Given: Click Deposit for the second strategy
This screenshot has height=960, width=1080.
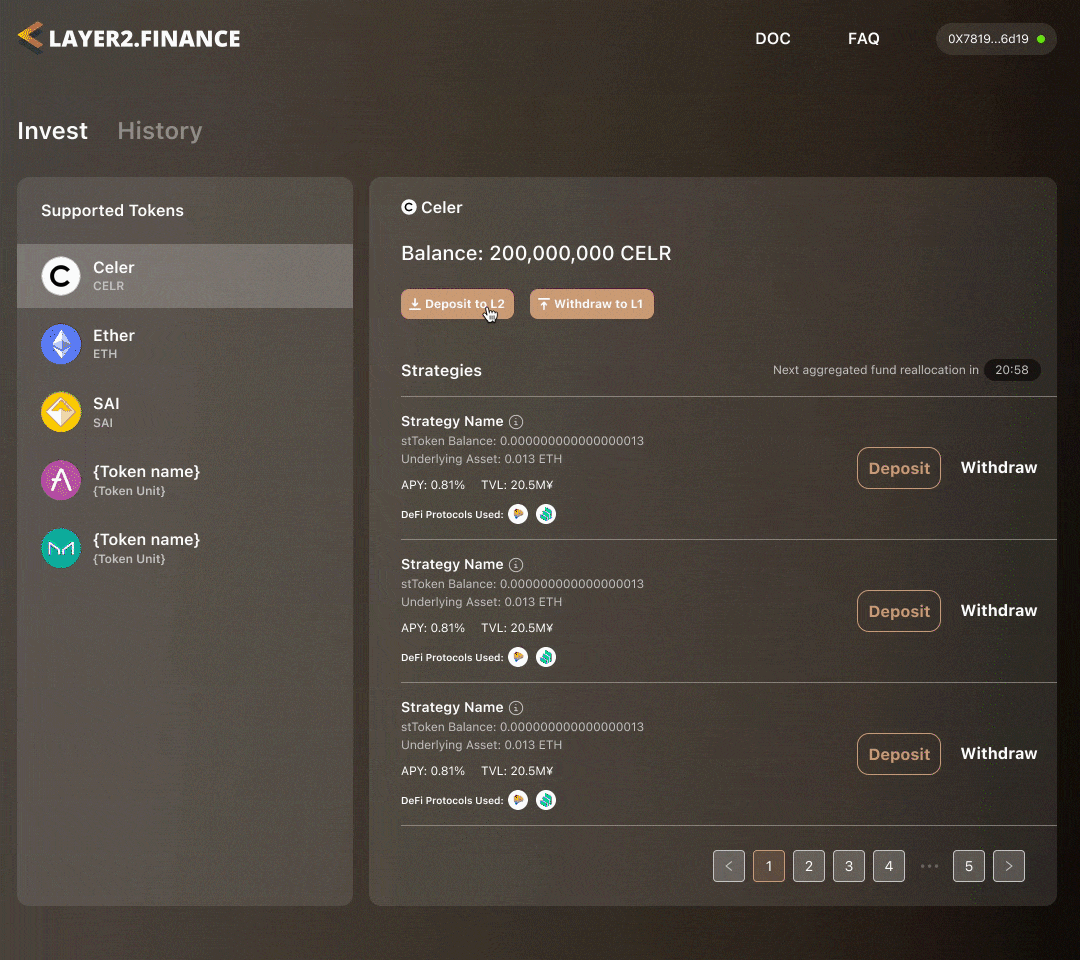Looking at the screenshot, I should pyautogui.click(x=899, y=612).
